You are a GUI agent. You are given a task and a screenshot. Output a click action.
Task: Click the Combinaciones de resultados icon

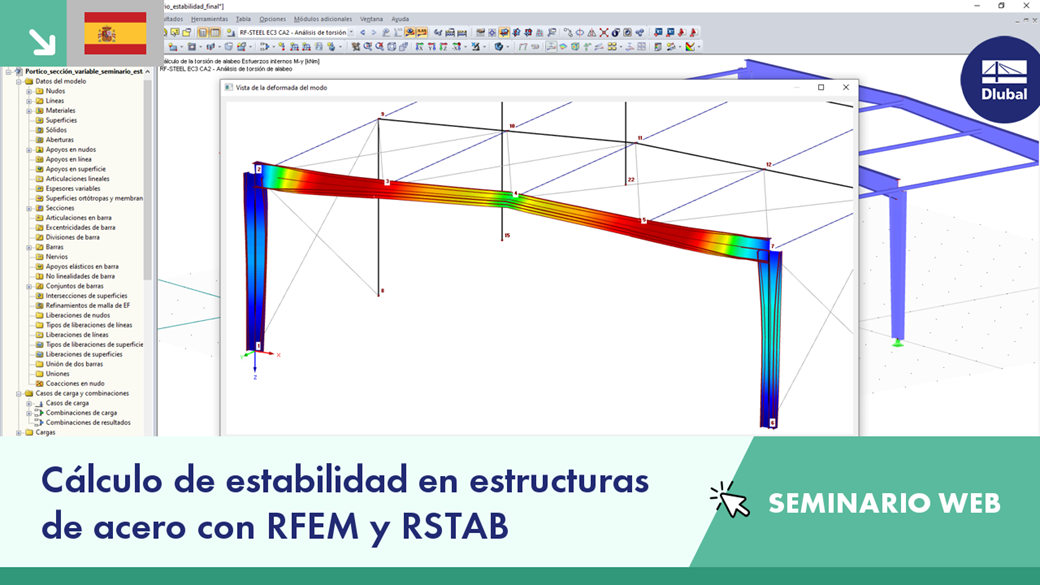click(x=39, y=422)
